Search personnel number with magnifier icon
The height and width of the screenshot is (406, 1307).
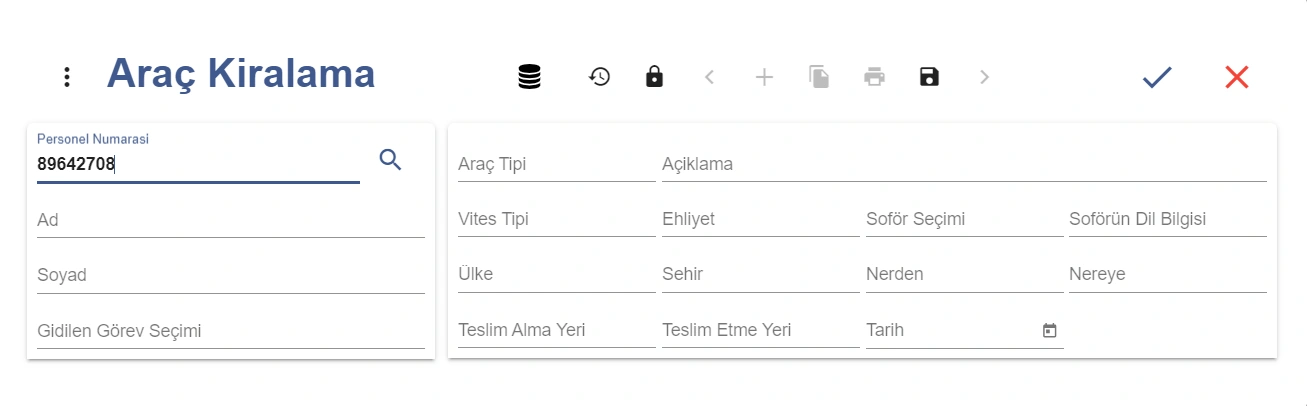point(391,159)
